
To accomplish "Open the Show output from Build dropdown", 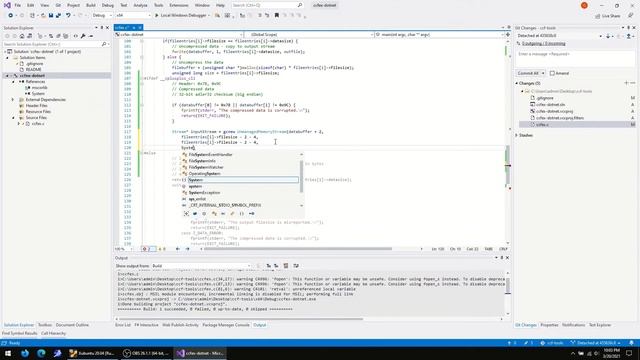I will pyautogui.click(x=201, y=266).
